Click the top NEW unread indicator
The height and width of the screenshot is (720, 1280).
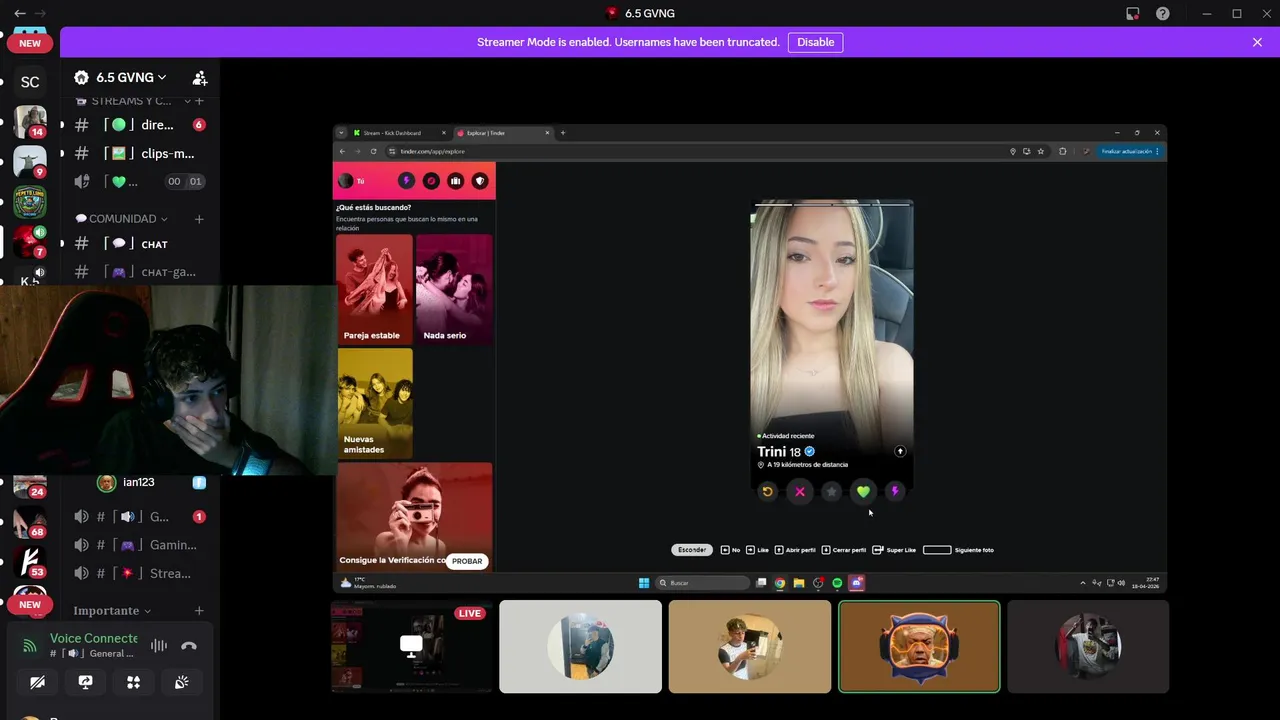click(30, 43)
